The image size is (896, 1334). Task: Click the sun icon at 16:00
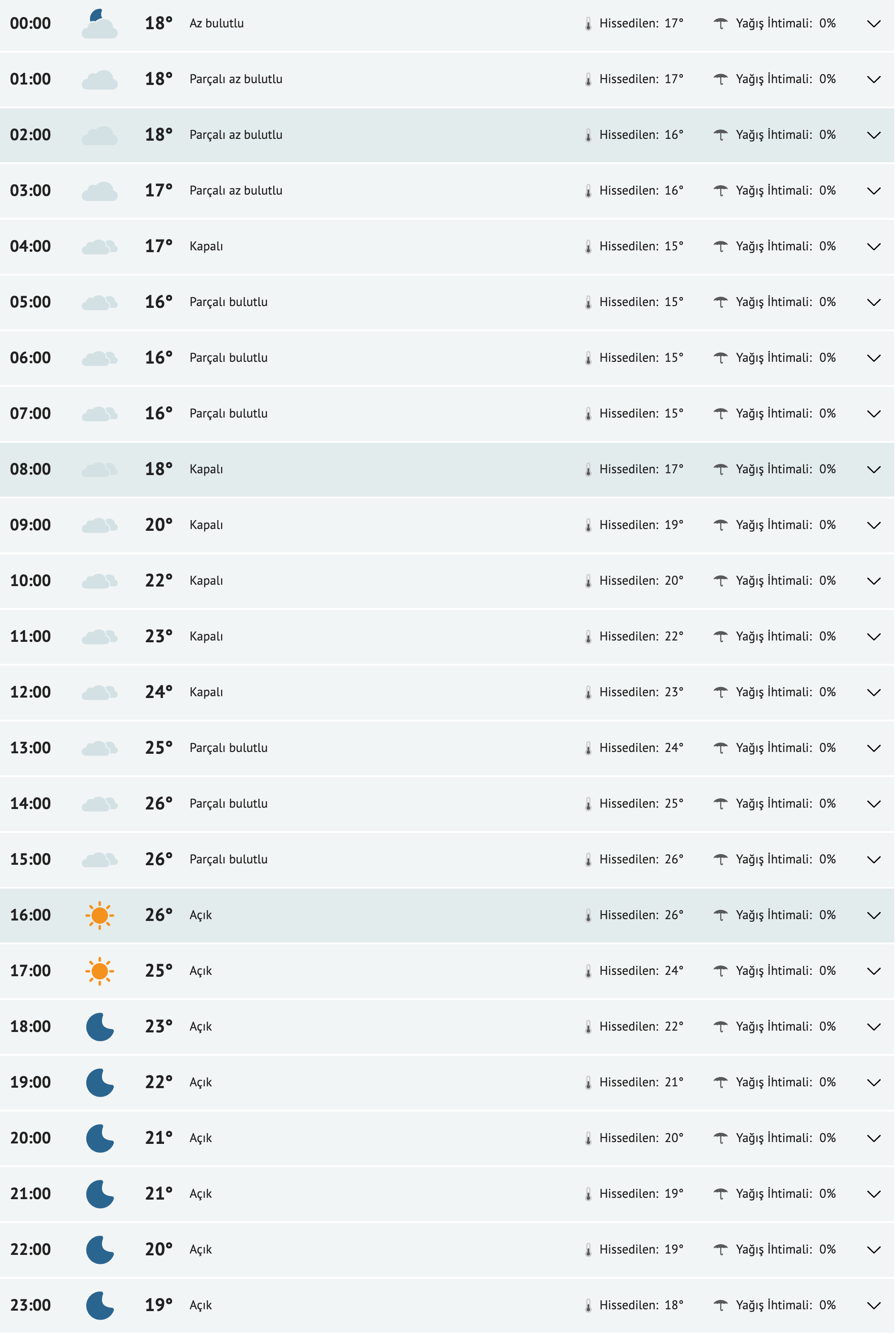[99, 916]
